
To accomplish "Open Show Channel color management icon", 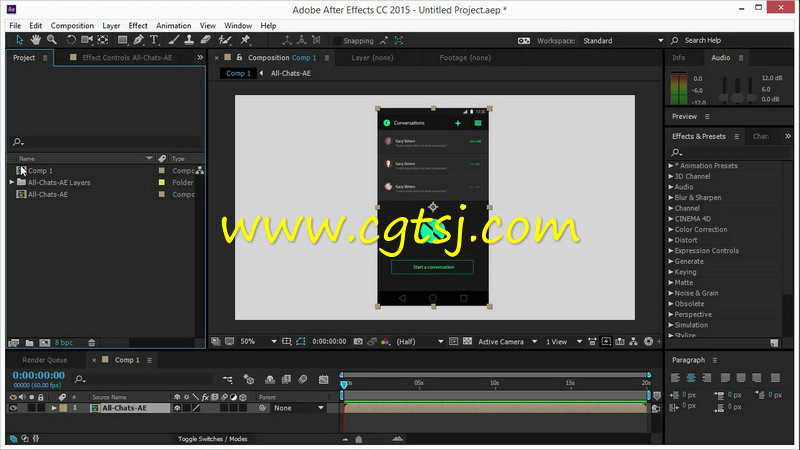I will (x=385, y=341).
